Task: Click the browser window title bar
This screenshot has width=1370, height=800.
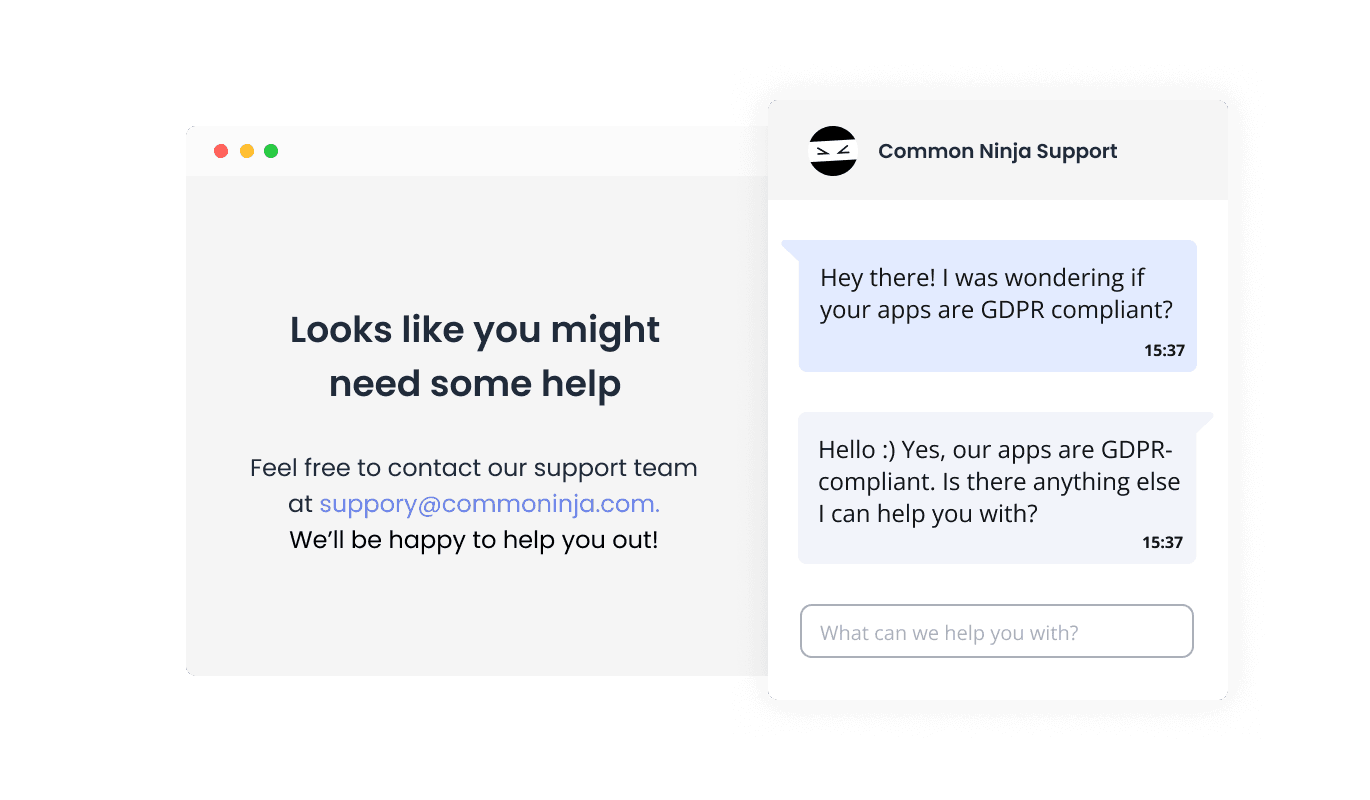Action: coord(477,151)
